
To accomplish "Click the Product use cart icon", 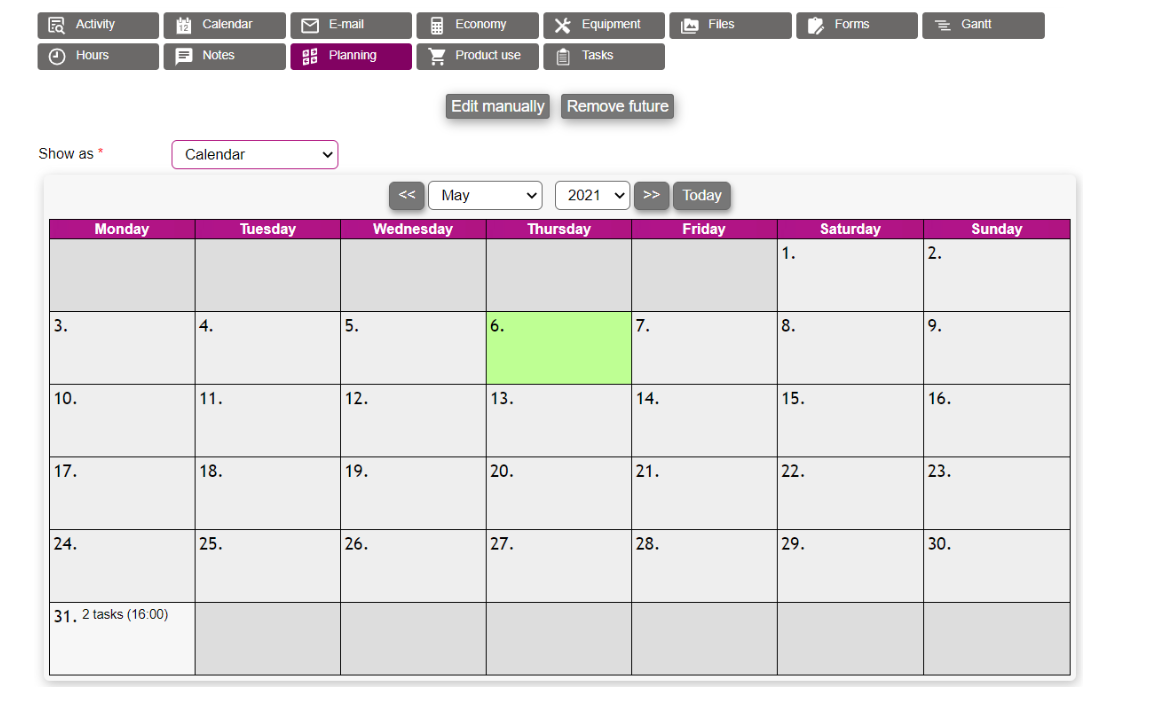I will point(437,56).
